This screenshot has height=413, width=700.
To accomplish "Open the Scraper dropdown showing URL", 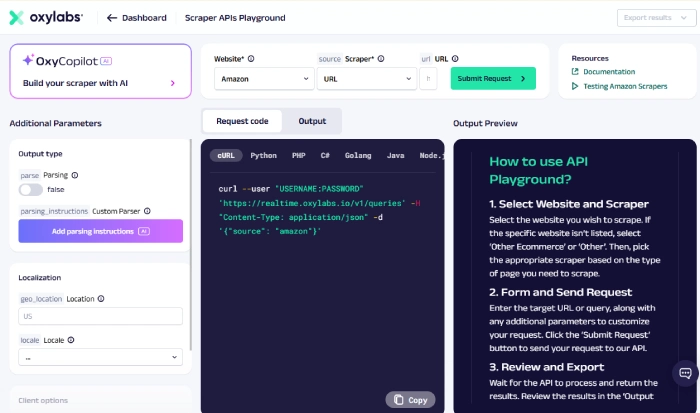I will point(367,79).
